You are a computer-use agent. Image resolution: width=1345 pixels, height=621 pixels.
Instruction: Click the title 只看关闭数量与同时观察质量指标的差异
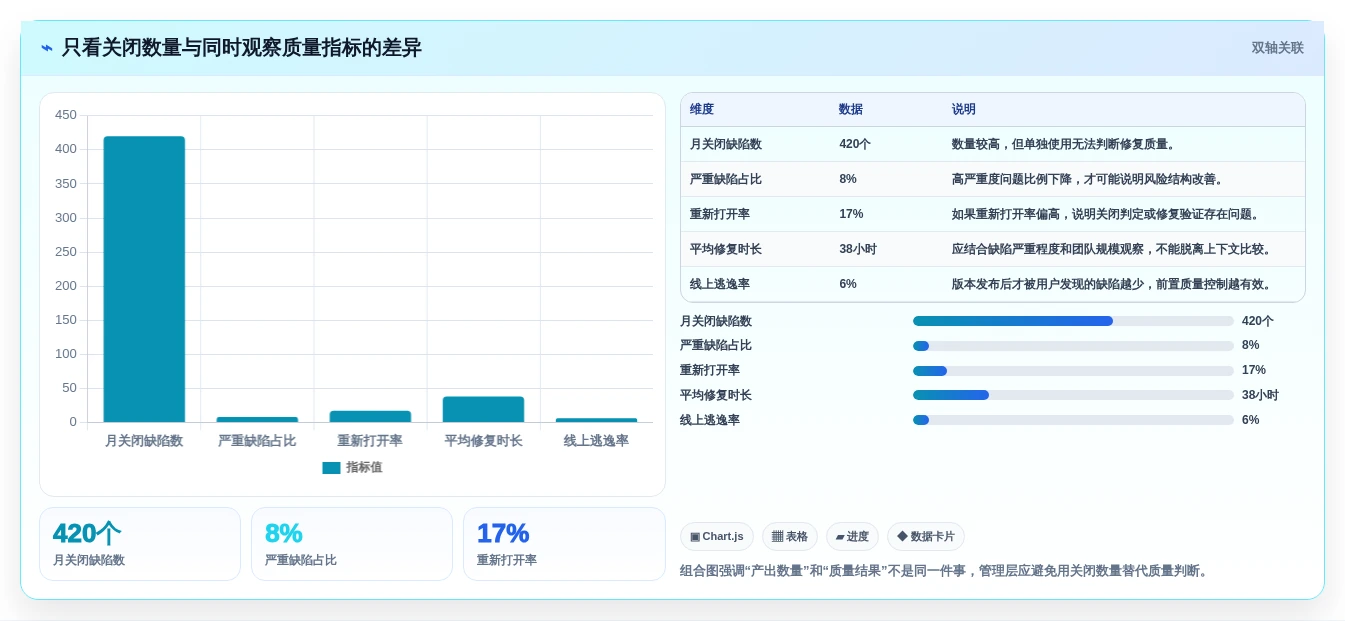click(242, 48)
